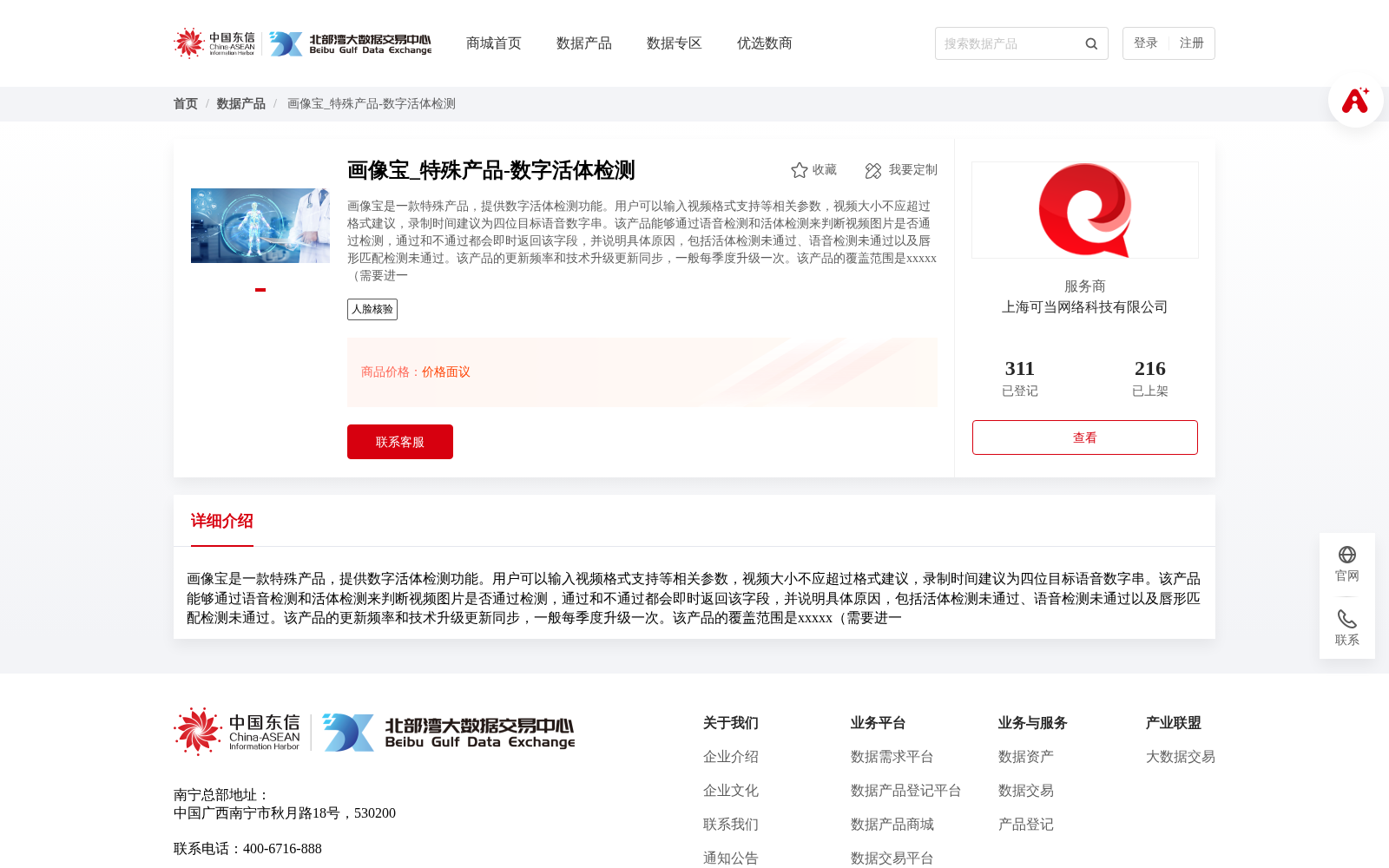The height and width of the screenshot is (868, 1389).
Task: Click the footer China-ASEAN logo
Action: pyautogui.click(x=237, y=732)
